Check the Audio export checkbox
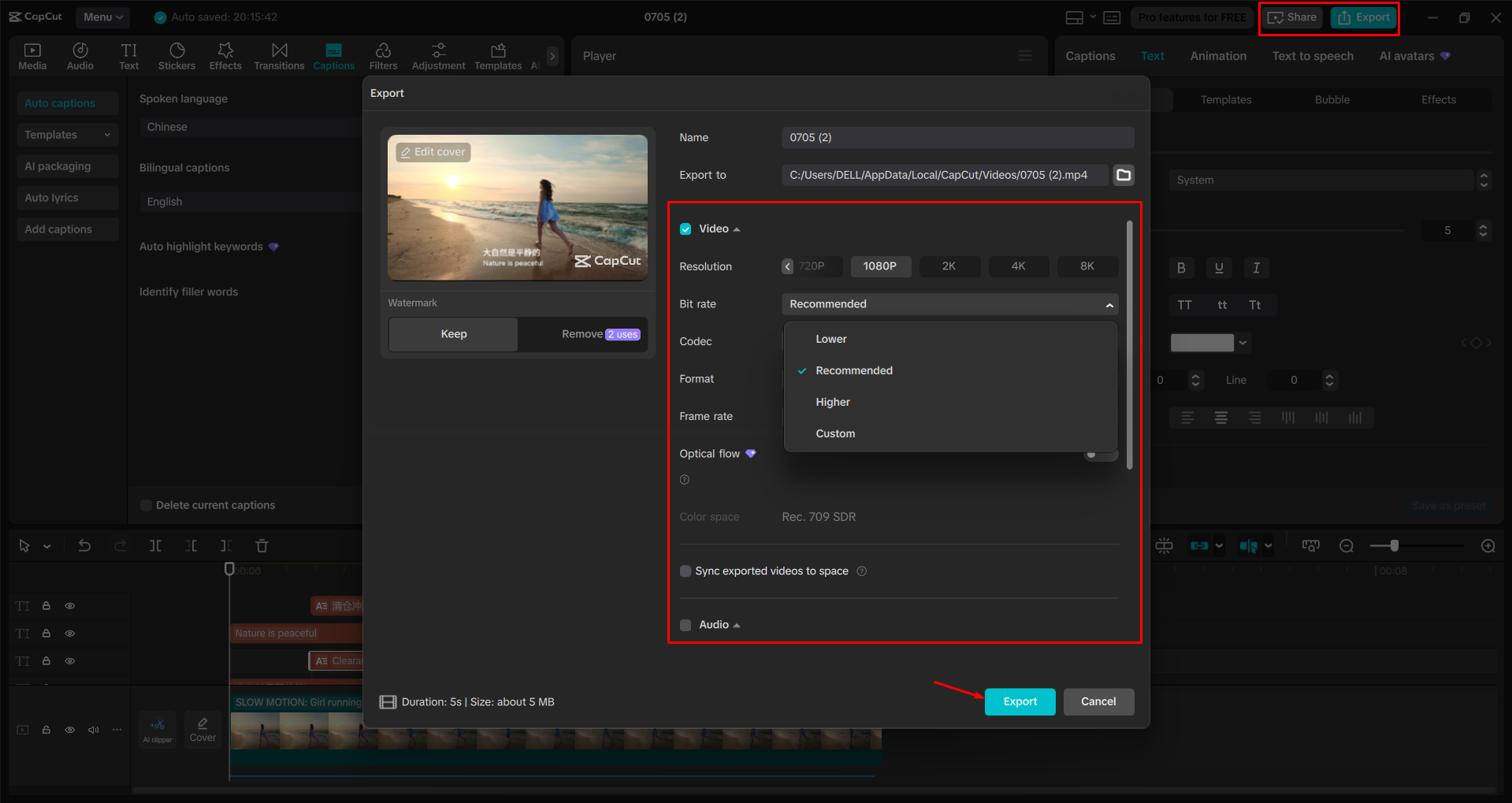1512x803 pixels. 685,624
